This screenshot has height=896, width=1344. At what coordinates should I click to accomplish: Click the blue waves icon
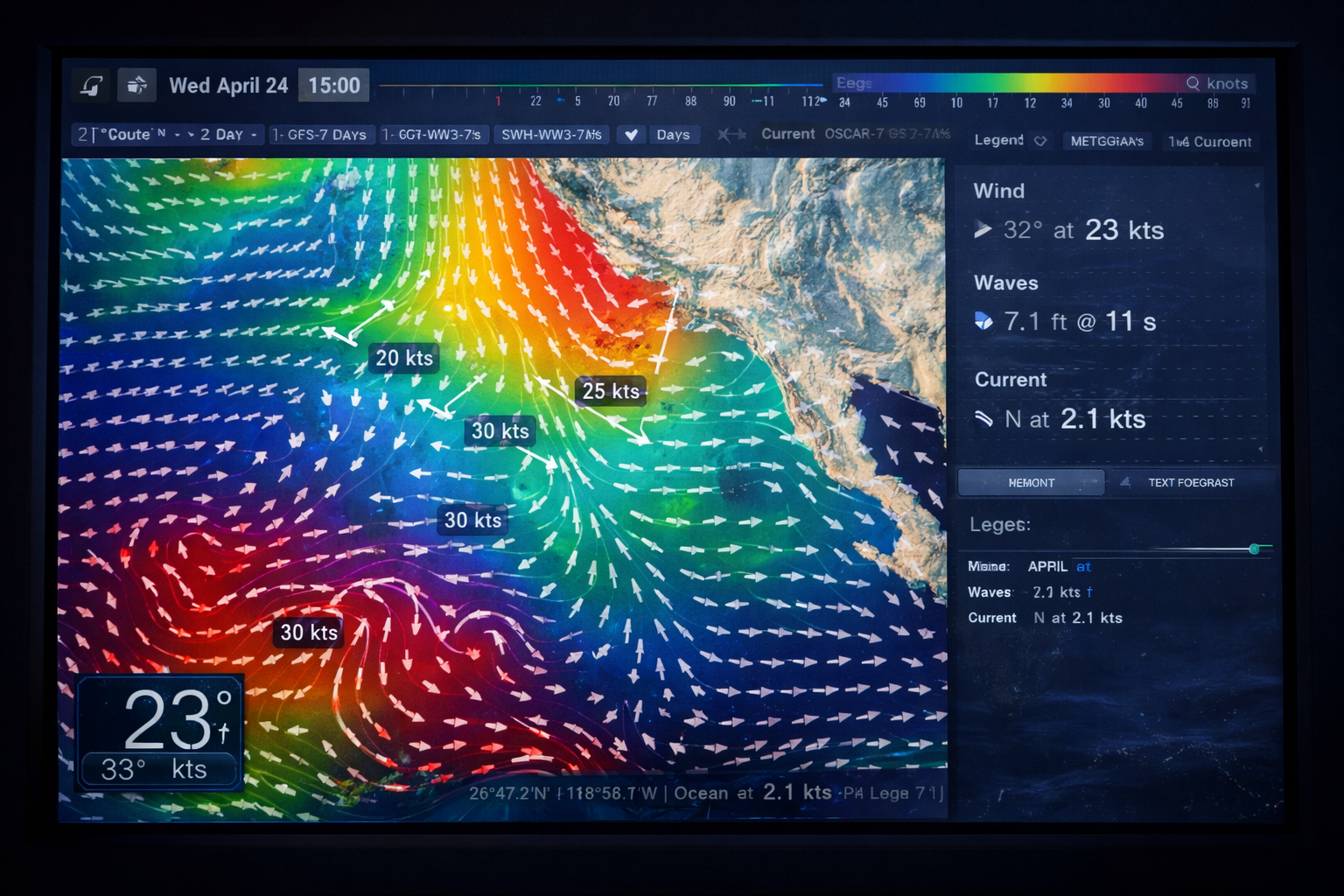[983, 321]
